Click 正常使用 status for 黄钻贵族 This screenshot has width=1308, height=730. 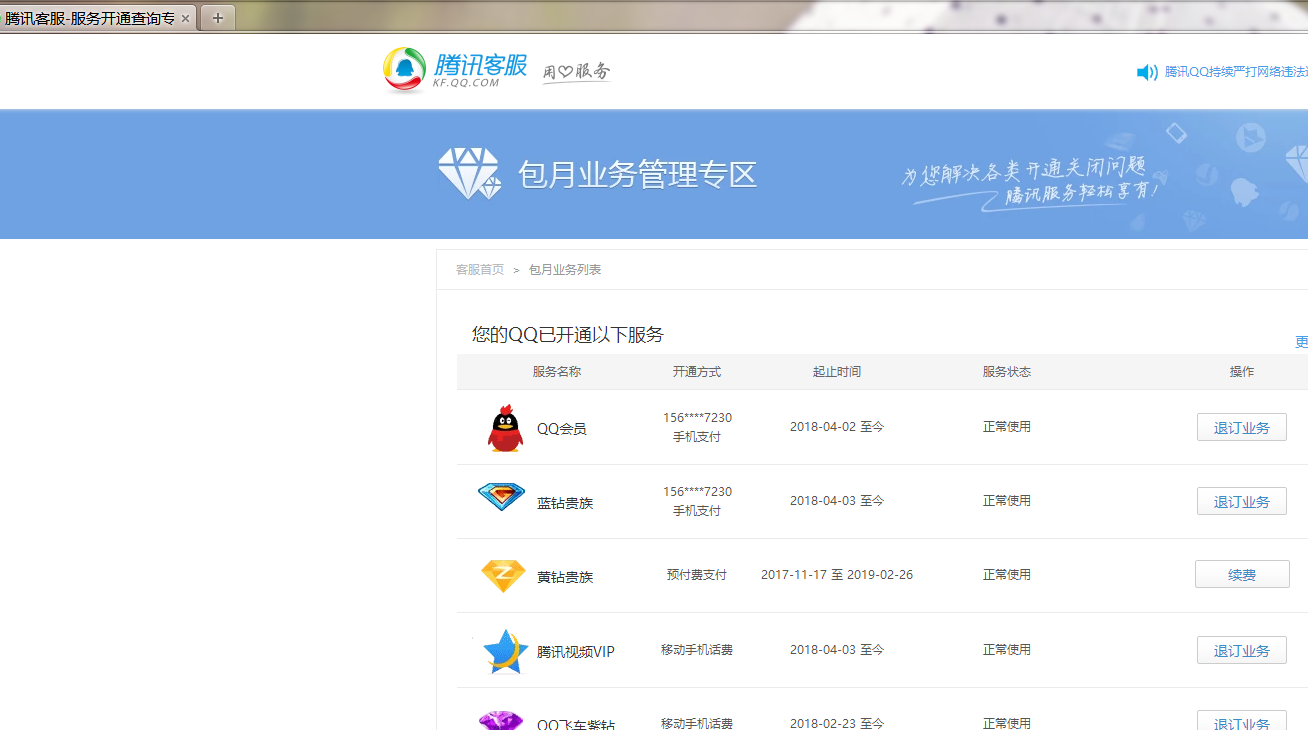[1007, 575]
